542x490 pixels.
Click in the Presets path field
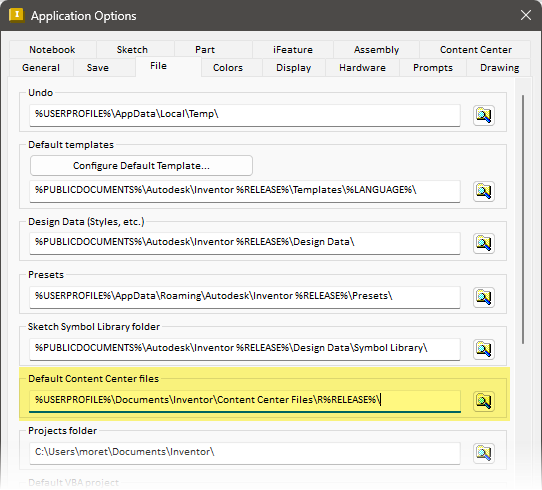point(245,297)
